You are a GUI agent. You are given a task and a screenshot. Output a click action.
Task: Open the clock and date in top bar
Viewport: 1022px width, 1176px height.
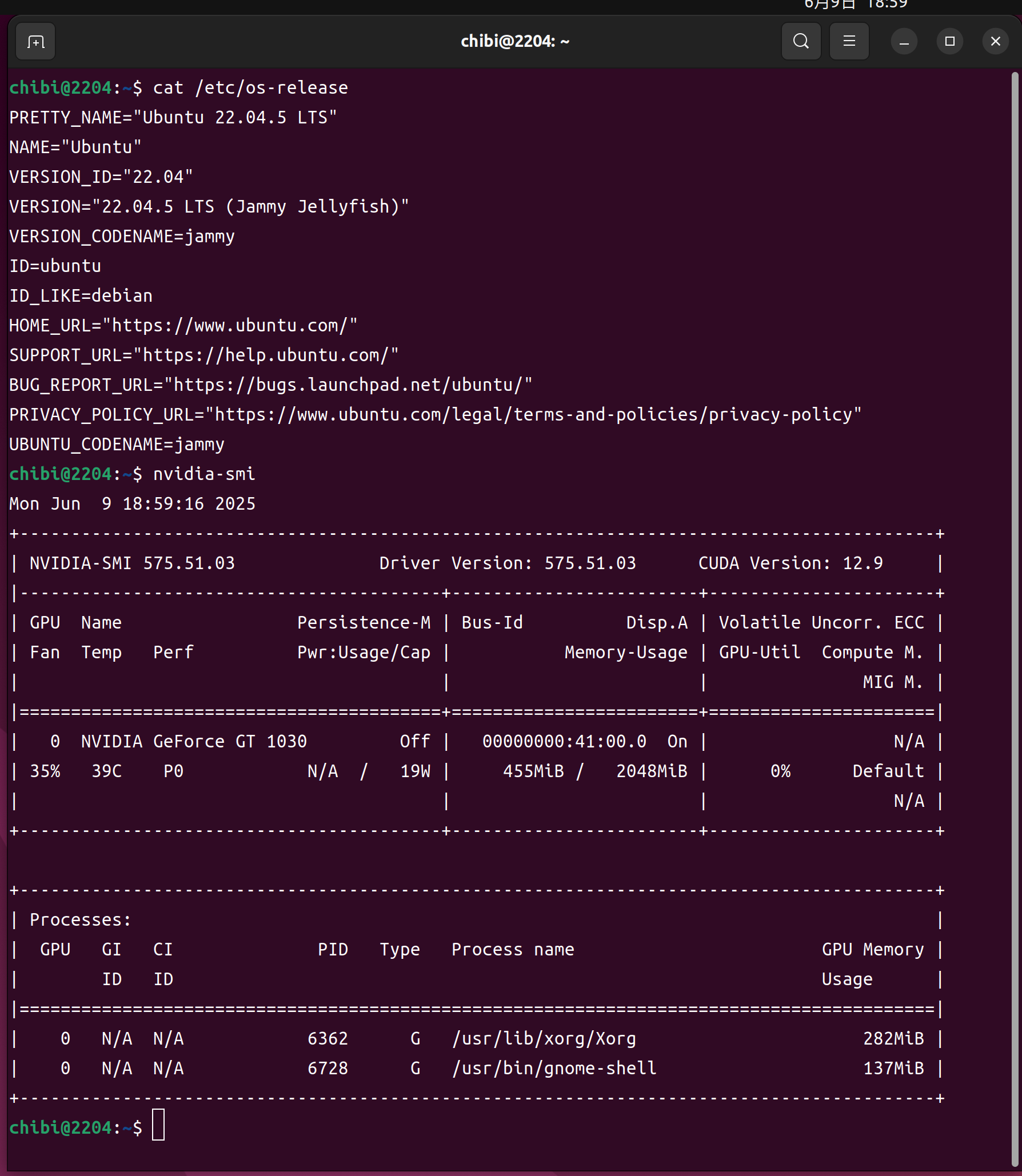click(855, 5)
